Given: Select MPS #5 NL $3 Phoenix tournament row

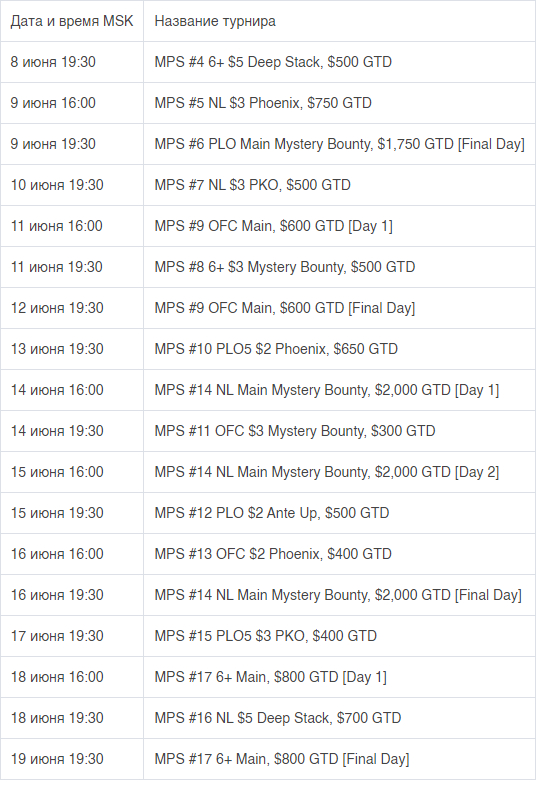Looking at the screenshot, I should (268, 103).
